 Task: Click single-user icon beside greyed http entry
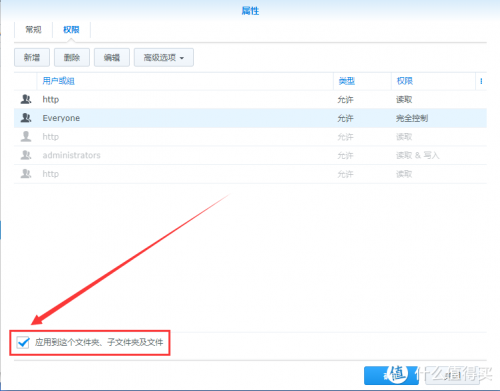pyautogui.click(x=26, y=137)
